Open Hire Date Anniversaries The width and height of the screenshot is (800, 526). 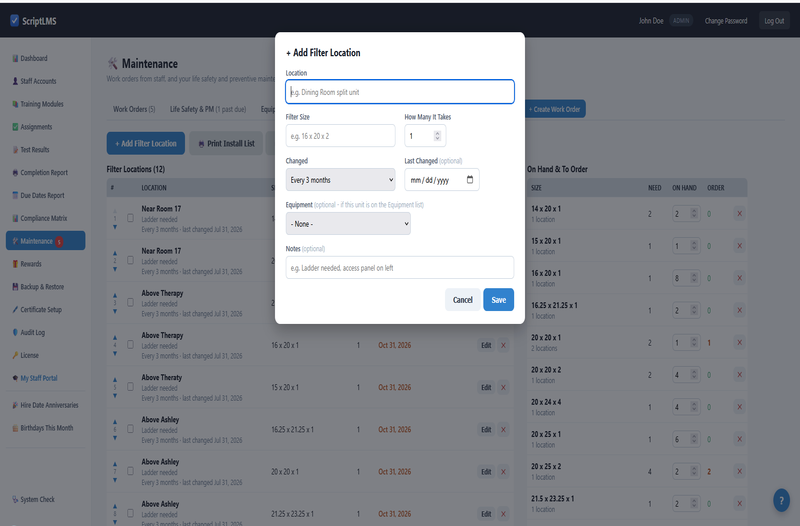coord(49,405)
